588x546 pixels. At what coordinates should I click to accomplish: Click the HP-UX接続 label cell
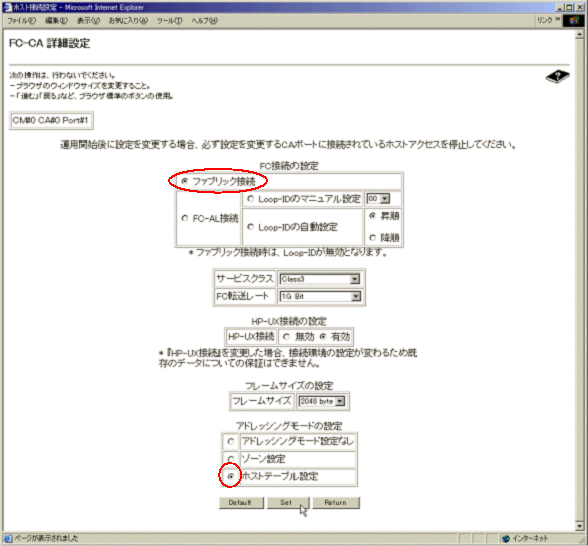(x=251, y=337)
